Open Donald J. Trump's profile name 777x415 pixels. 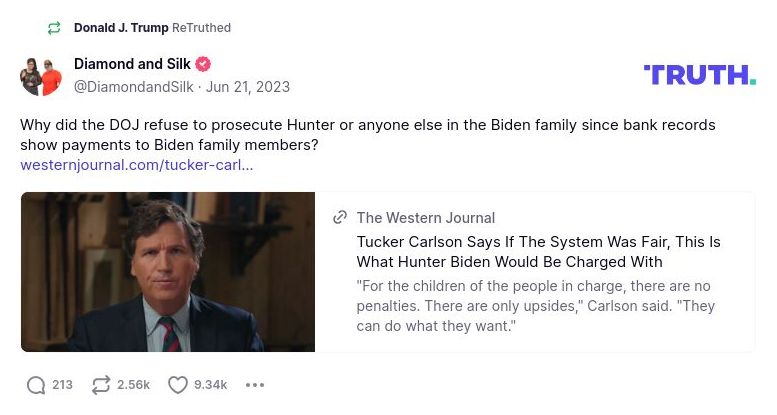point(121,28)
